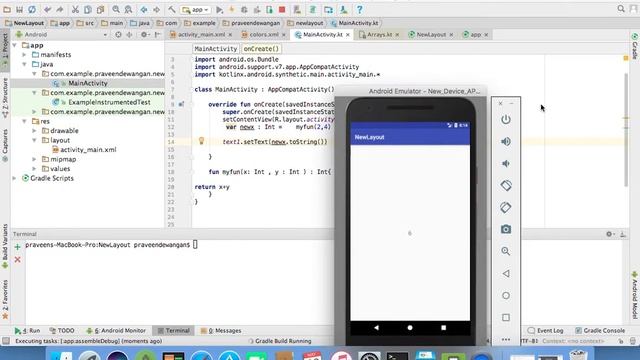Expand the values folder
Viewport: 640px width, 360px height.
point(35,169)
